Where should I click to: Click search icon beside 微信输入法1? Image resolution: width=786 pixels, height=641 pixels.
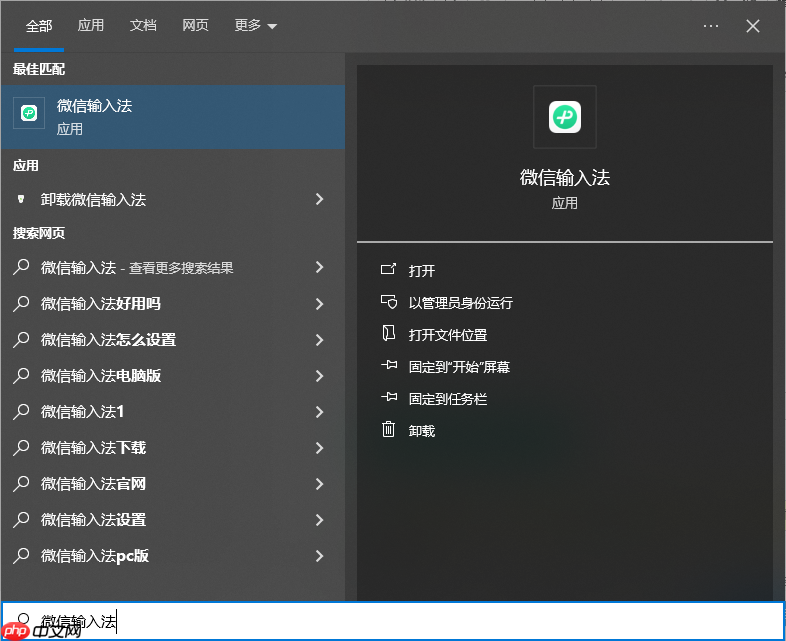click(21, 411)
